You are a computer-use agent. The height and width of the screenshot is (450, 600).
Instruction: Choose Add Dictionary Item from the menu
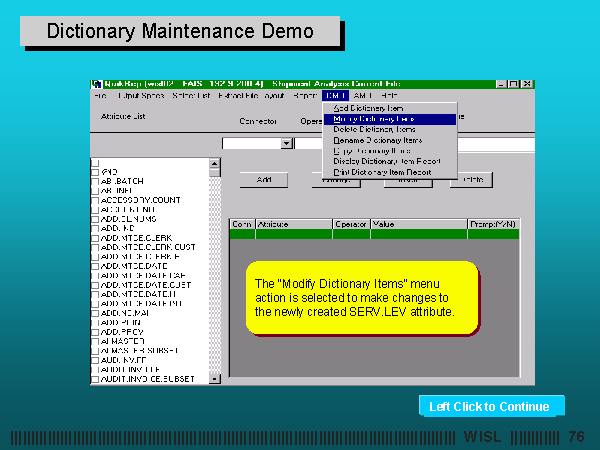[x=390, y=109]
